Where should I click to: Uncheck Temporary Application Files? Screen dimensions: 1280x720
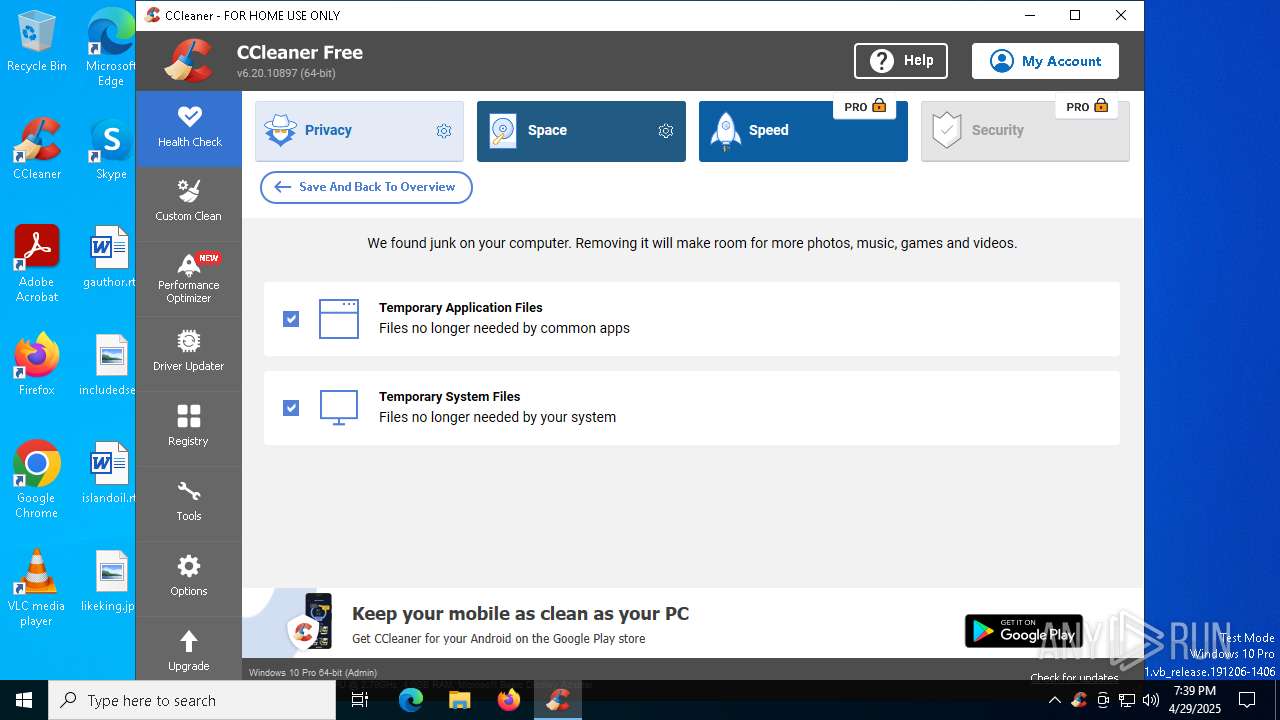pos(291,319)
